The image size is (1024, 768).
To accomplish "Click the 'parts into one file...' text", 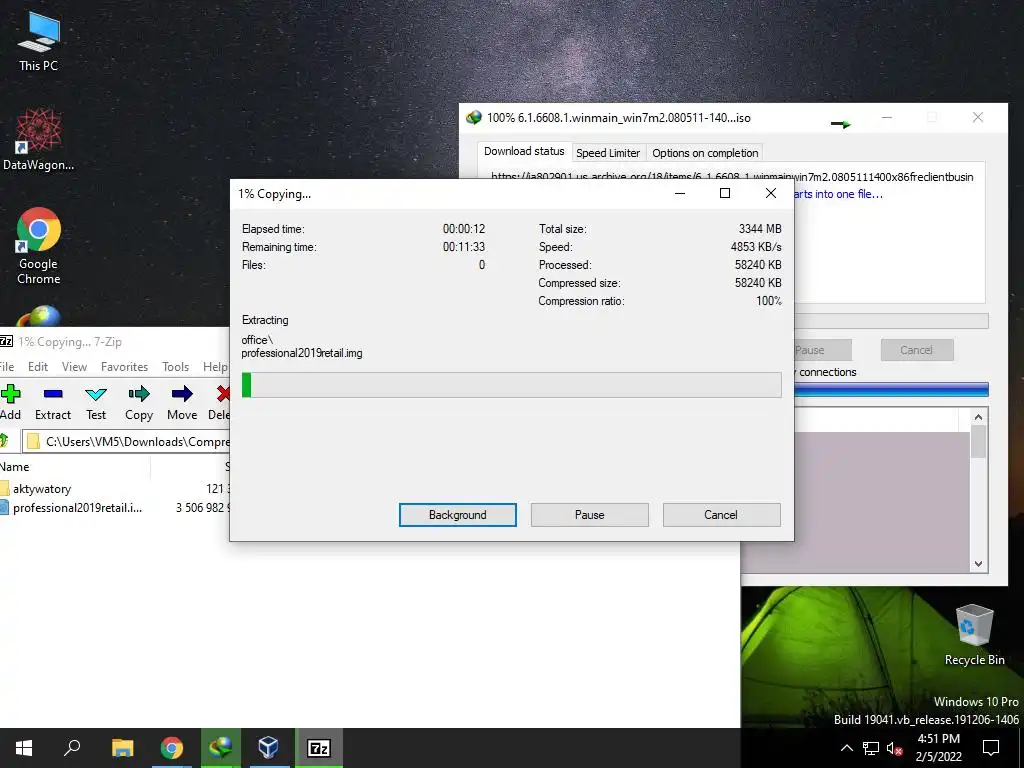I will [x=839, y=194].
